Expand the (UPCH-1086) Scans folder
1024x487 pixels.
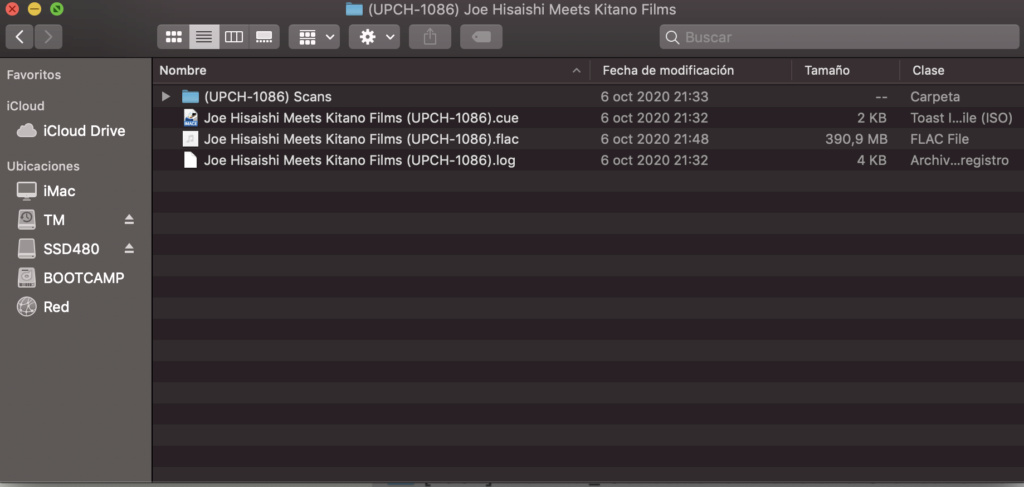pyautogui.click(x=166, y=97)
